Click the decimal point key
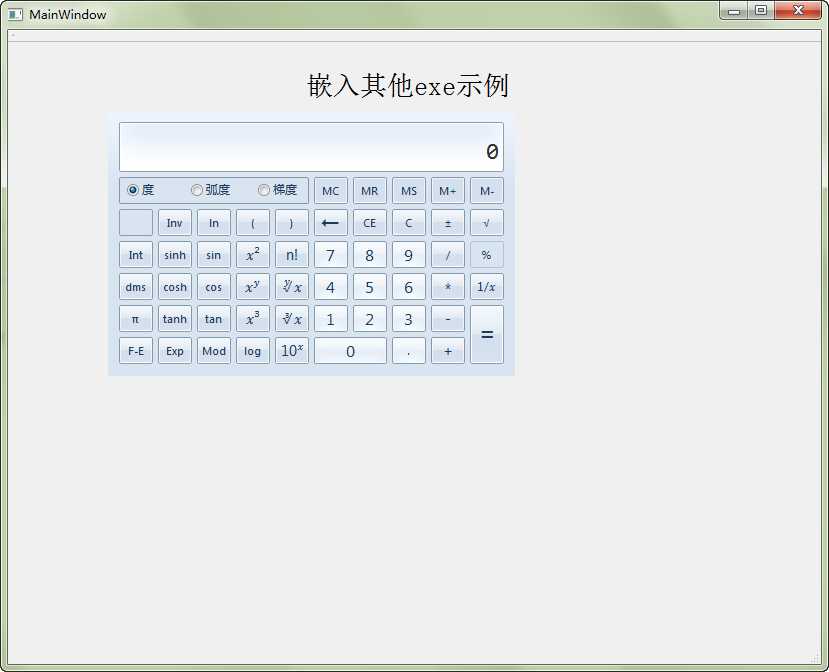Screen dimensions: 829x672 point(409,351)
